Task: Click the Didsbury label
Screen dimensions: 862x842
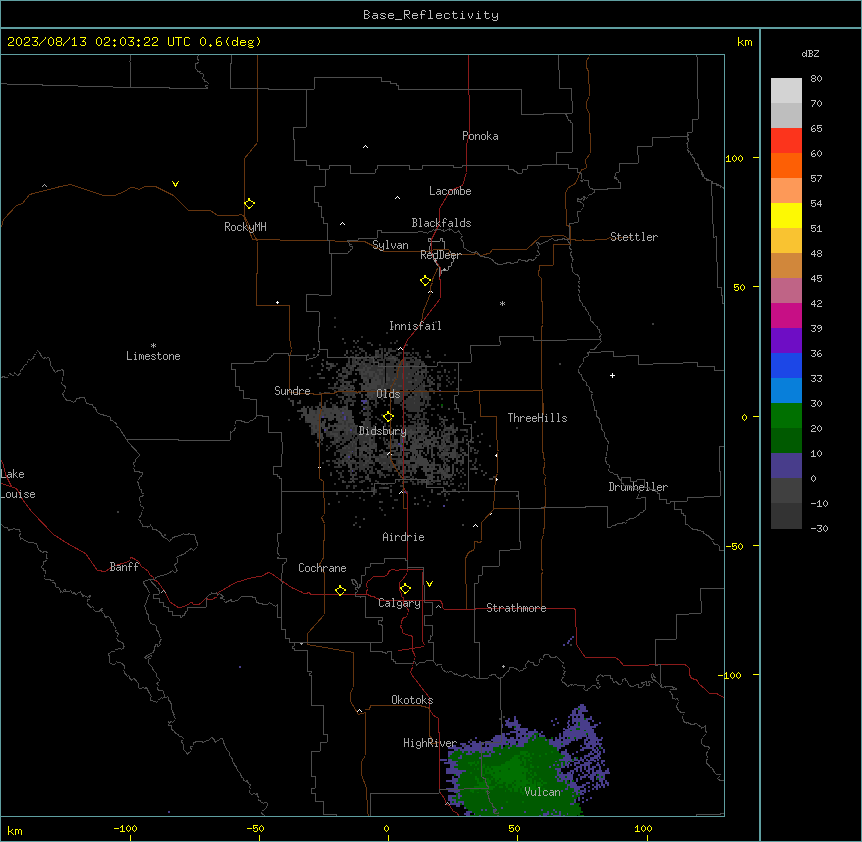Action: click(x=383, y=431)
